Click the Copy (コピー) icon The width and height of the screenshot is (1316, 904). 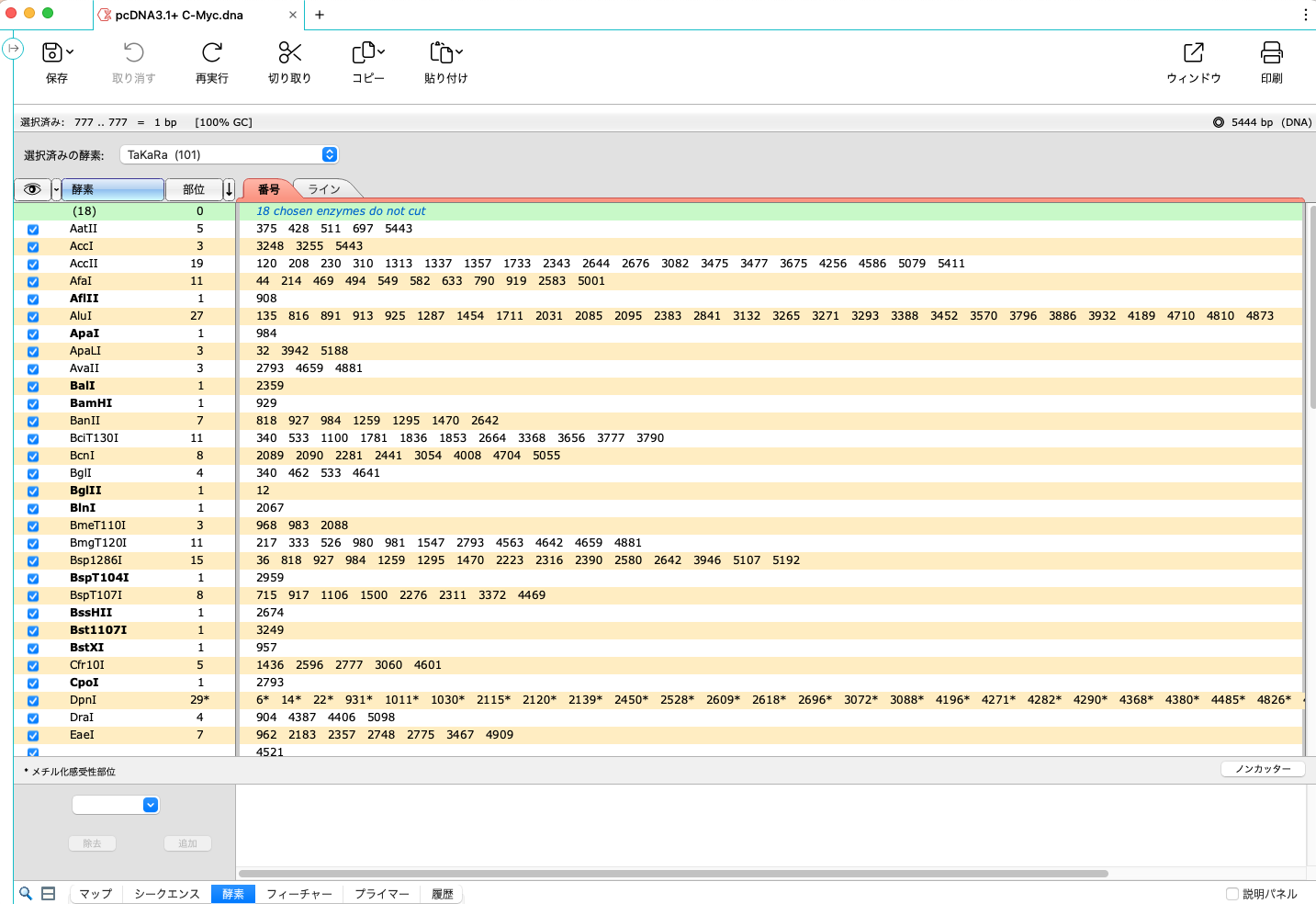364,53
